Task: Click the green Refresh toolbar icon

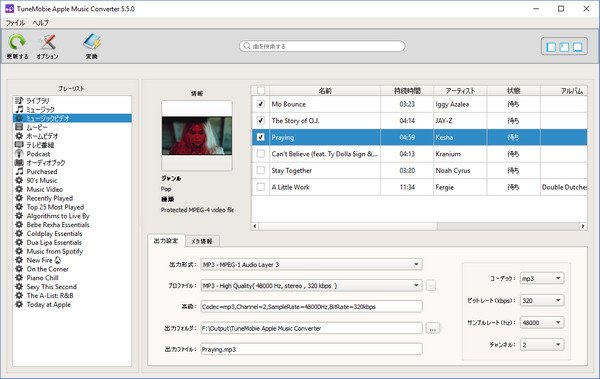Action: (17, 42)
